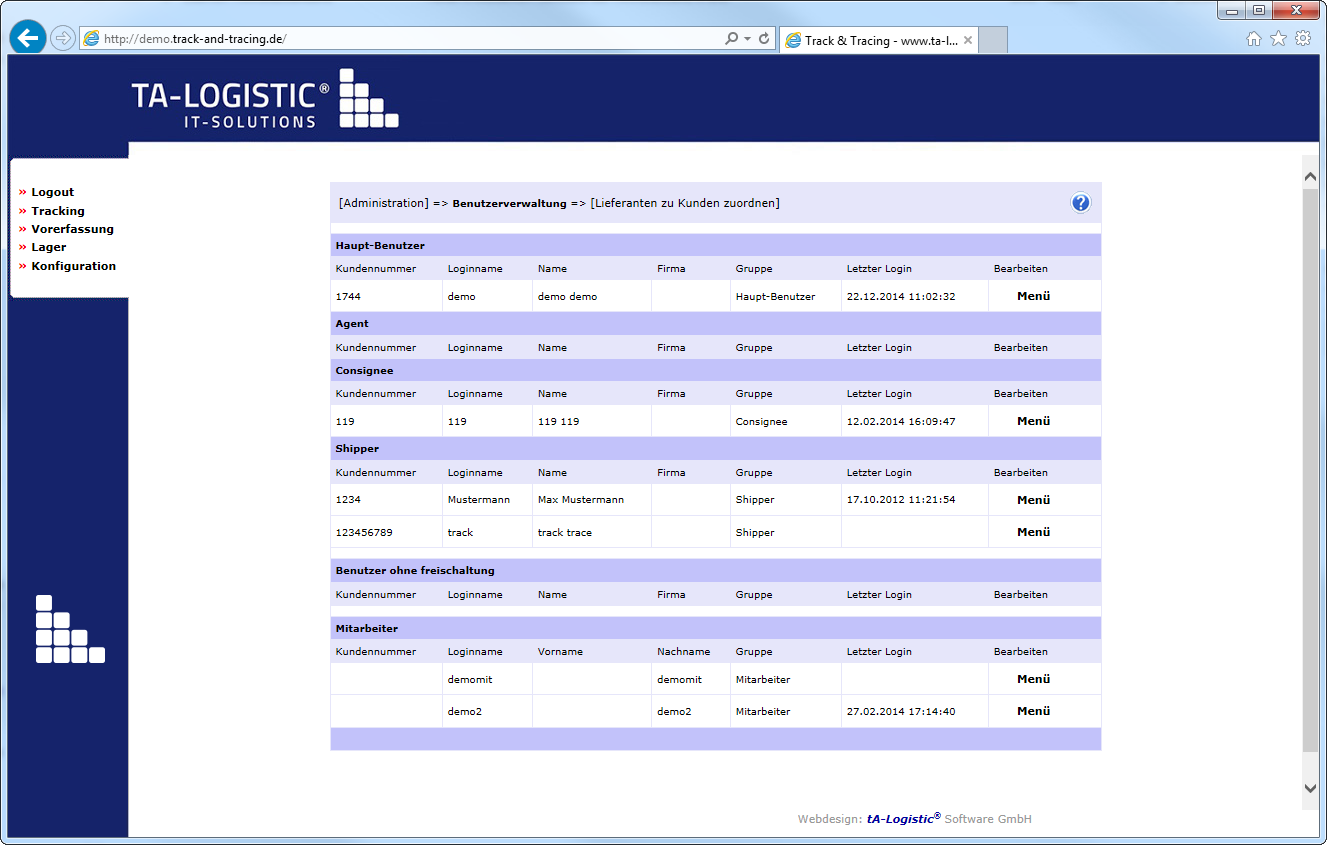Viewport: 1327px width, 845px height.
Task: Click the tA-Logistic footer link
Action: click(x=904, y=818)
